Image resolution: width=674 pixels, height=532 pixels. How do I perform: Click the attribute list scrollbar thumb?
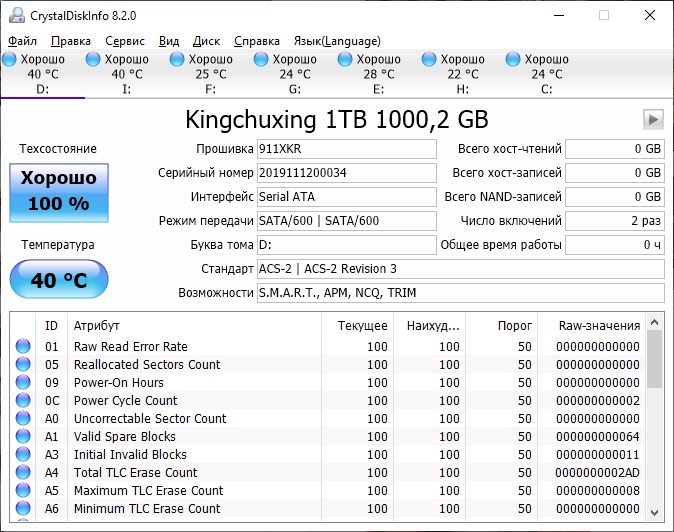pos(655,359)
